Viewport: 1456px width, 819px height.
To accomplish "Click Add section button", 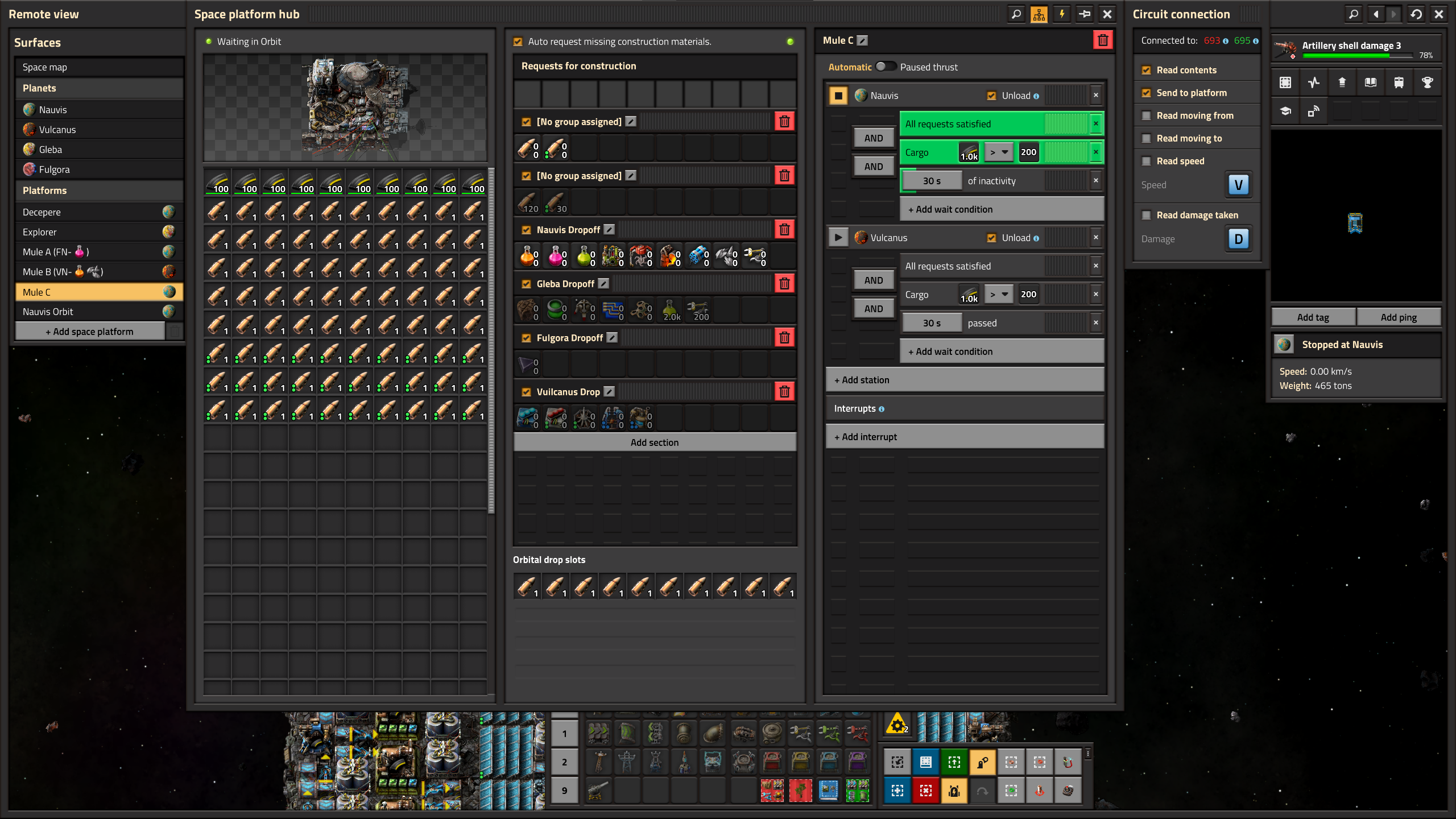I will (x=655, y=442).
